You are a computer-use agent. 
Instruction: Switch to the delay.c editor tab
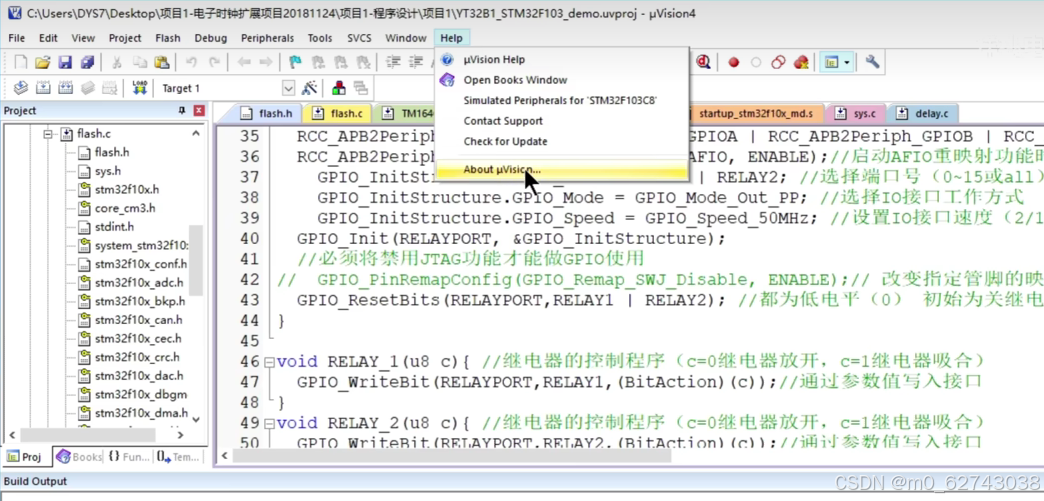coord(923,113)
